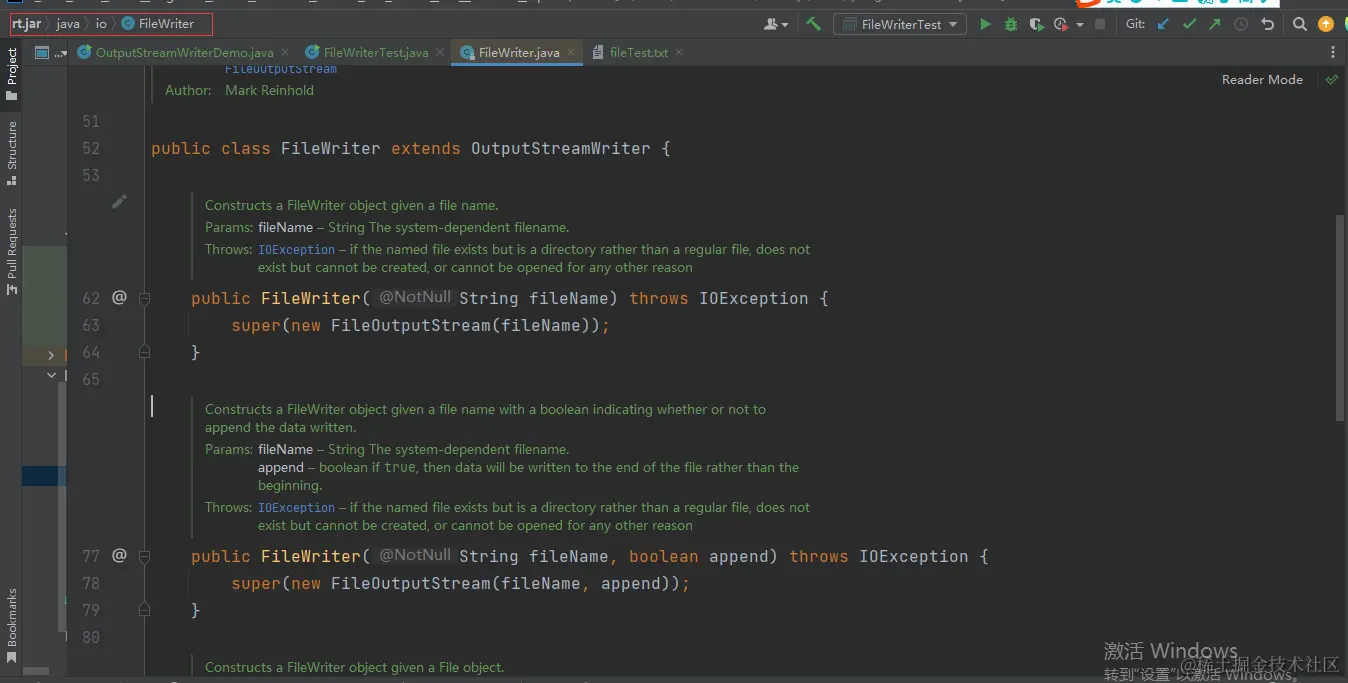Viewport: 1348px width, 683px height.
Task: Click rt.jar in the breadcrumb bar
Action: pos(26,23)
